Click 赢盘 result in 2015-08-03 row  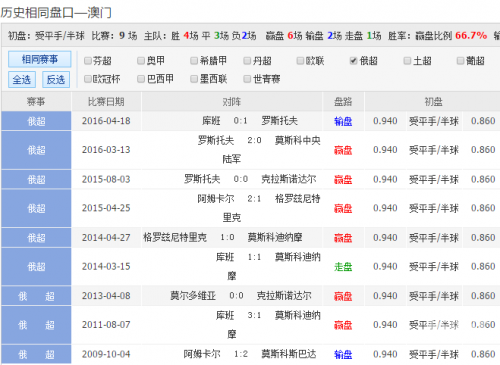coord(343,180)
